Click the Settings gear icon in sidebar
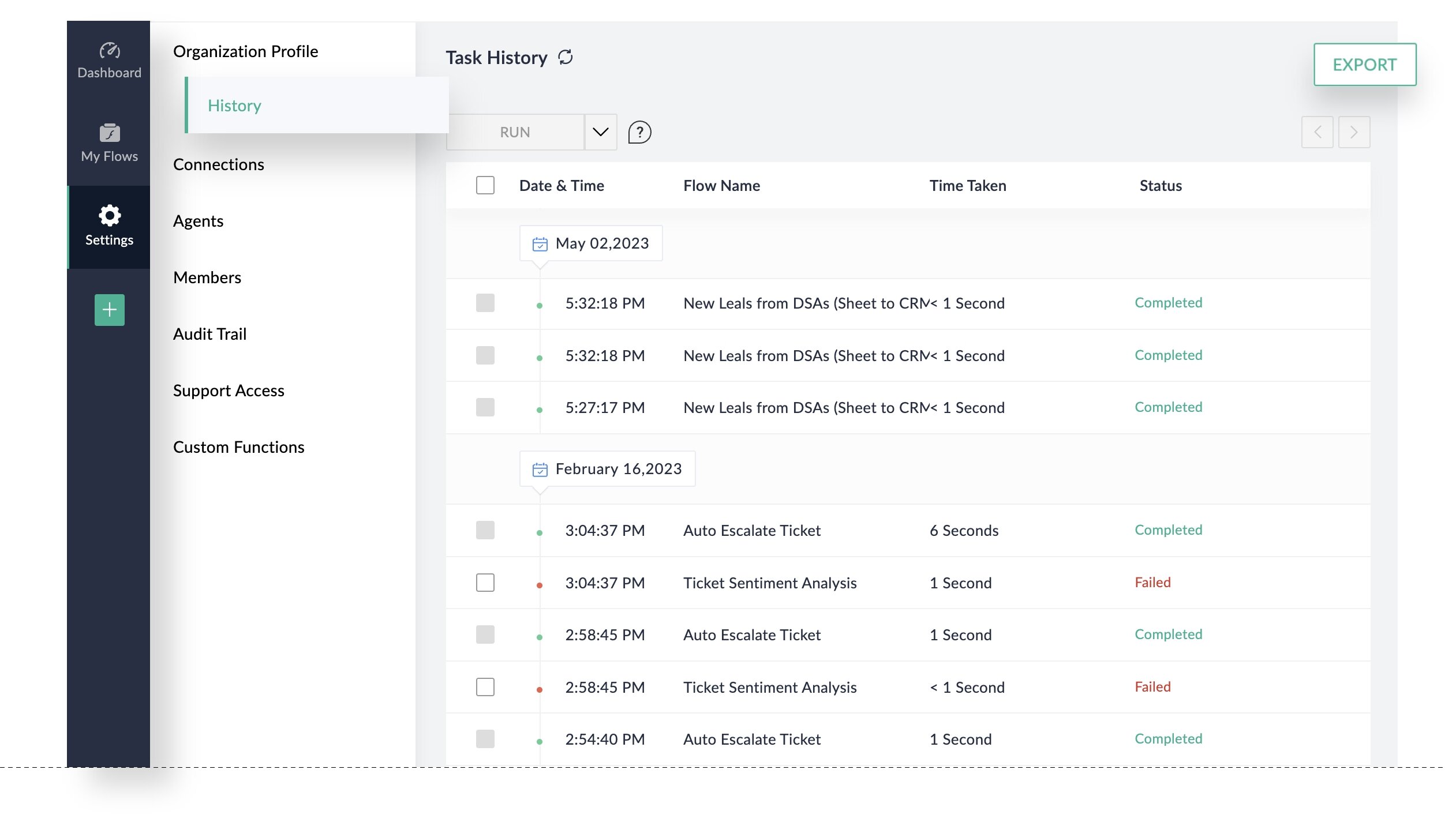This screenshot has width=1456, height=826. click(108, 215)
